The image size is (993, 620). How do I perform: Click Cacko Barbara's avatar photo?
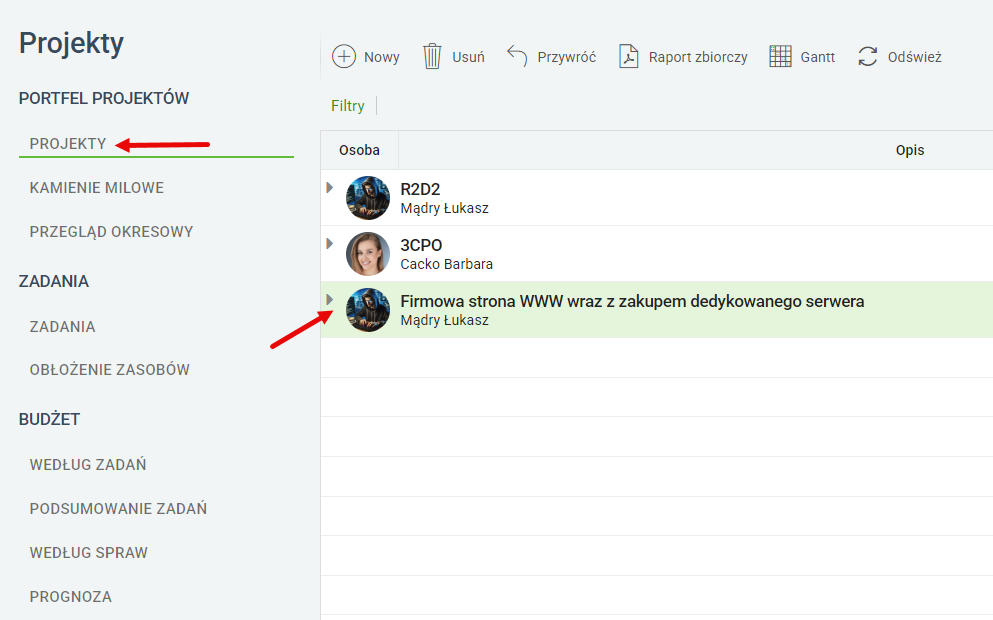368,254
